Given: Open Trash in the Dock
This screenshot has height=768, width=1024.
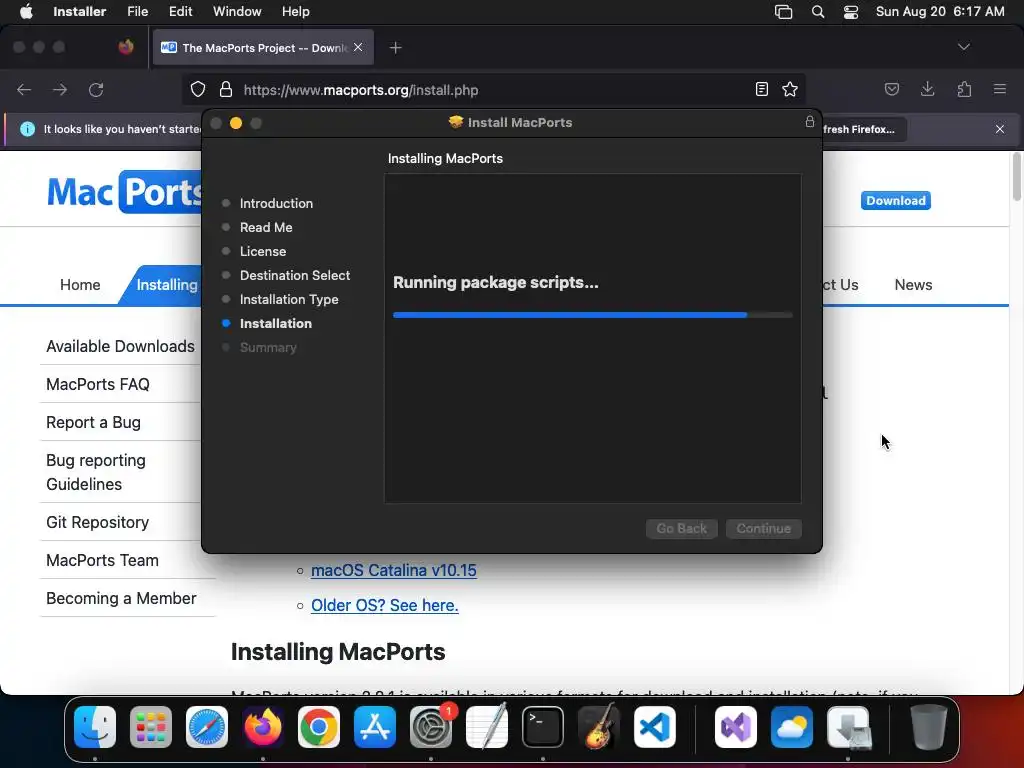Looking at the screenshot, I should (x=929, y=727).
